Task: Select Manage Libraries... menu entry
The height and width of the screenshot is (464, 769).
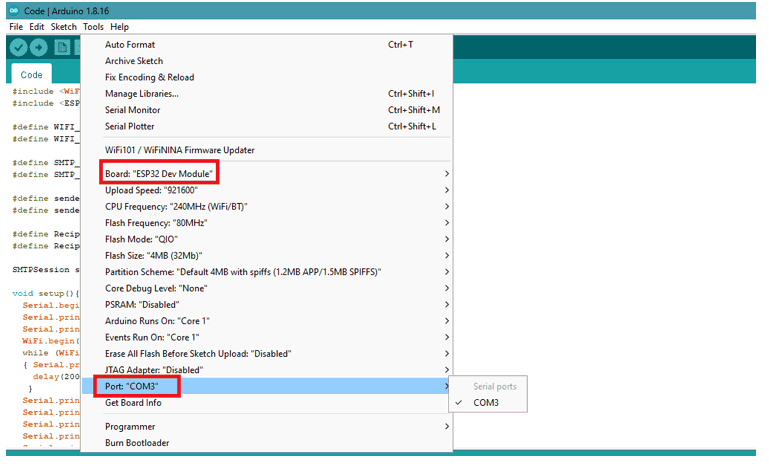Action: (x=141, y=94)
